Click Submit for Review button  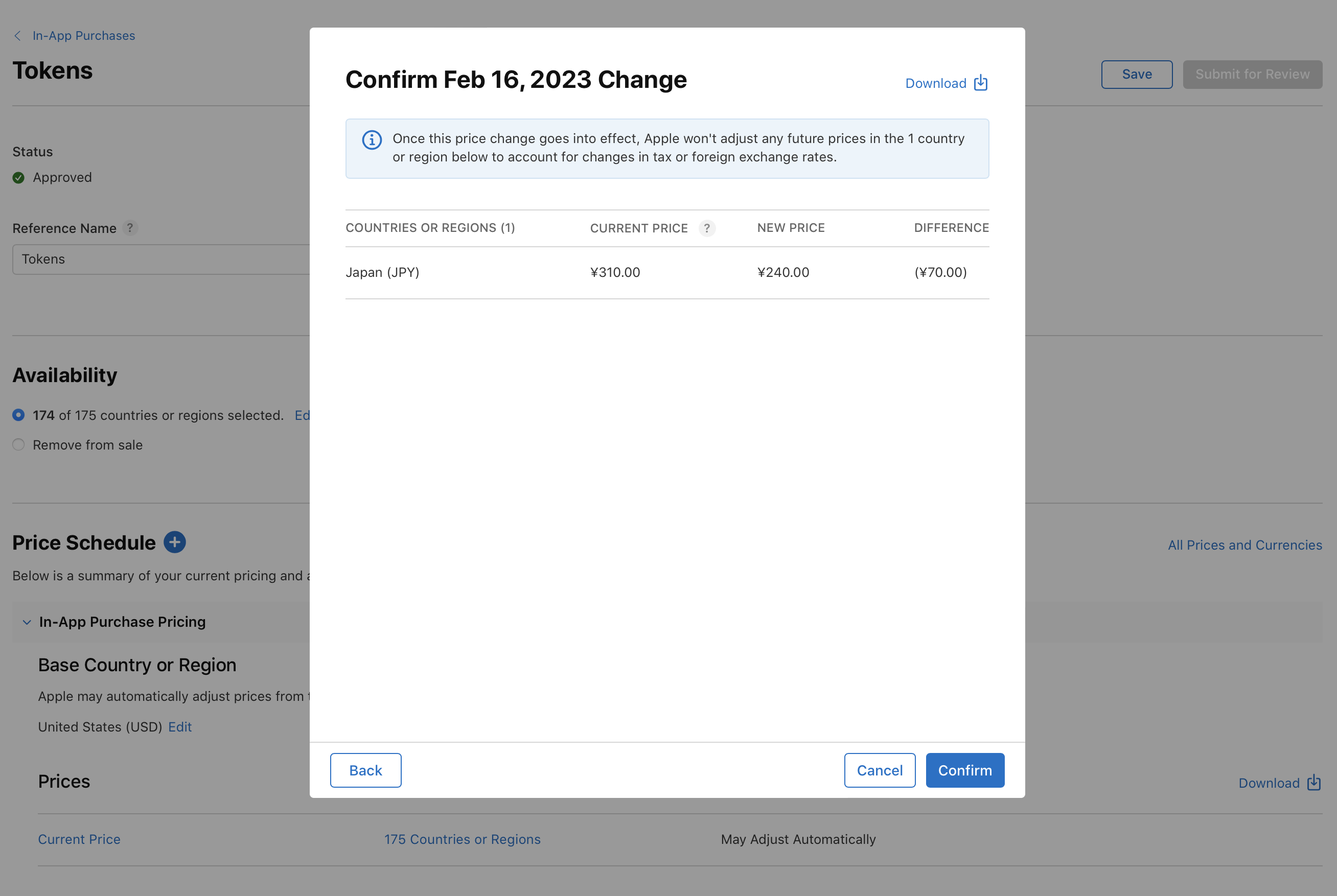click(1253, 74)
